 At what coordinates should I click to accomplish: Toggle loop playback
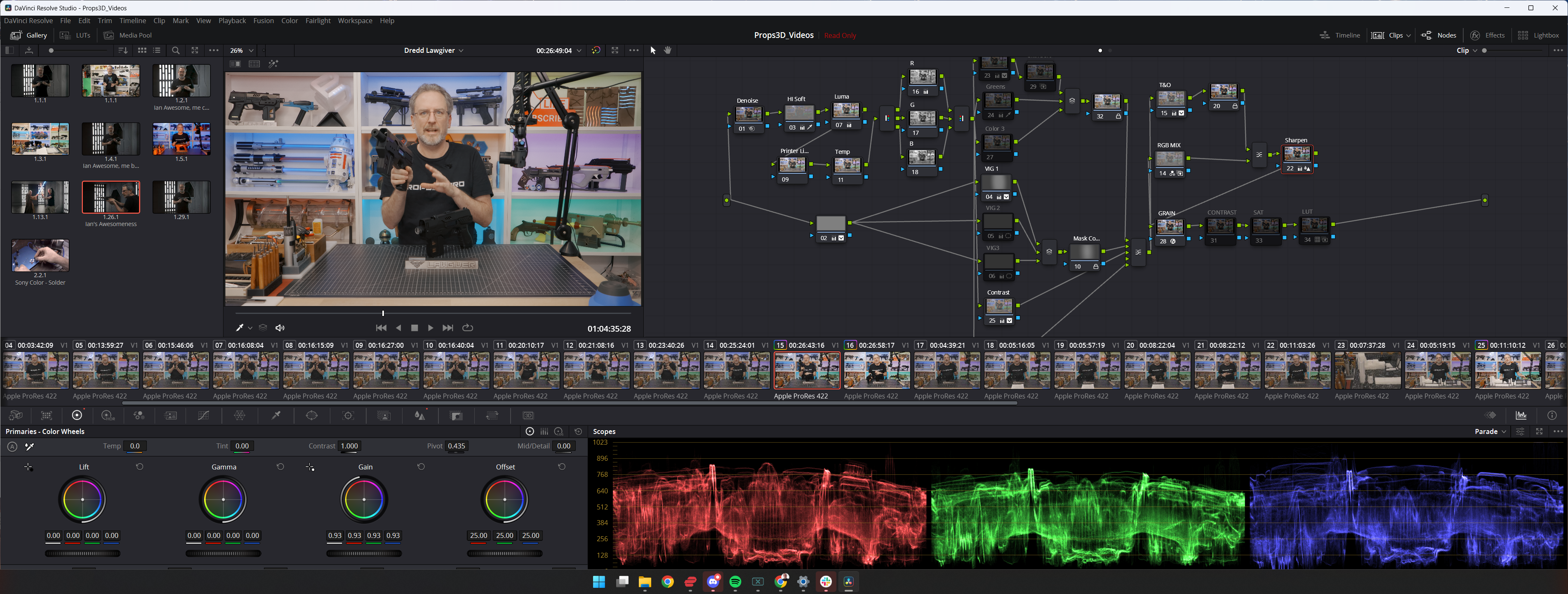(x=468, y=328)
